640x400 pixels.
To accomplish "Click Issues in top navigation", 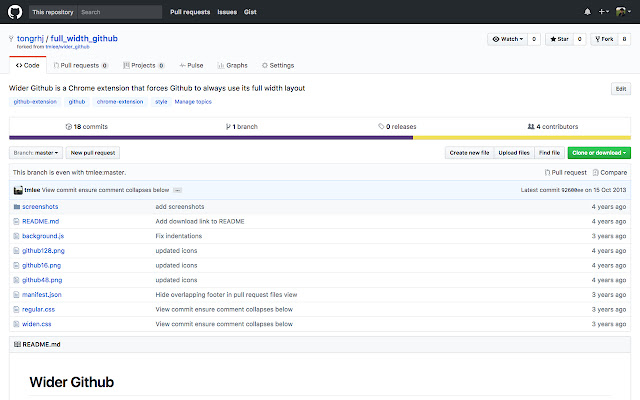I will 227,12.
